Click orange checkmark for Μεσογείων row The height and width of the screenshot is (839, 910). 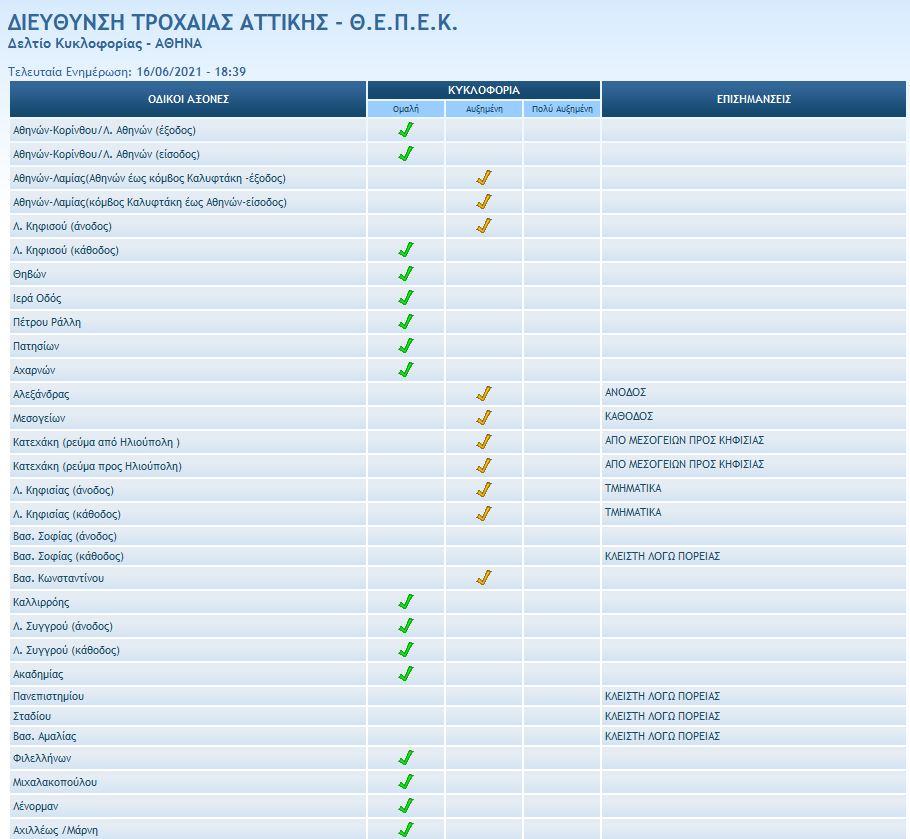tap(484, 418)
